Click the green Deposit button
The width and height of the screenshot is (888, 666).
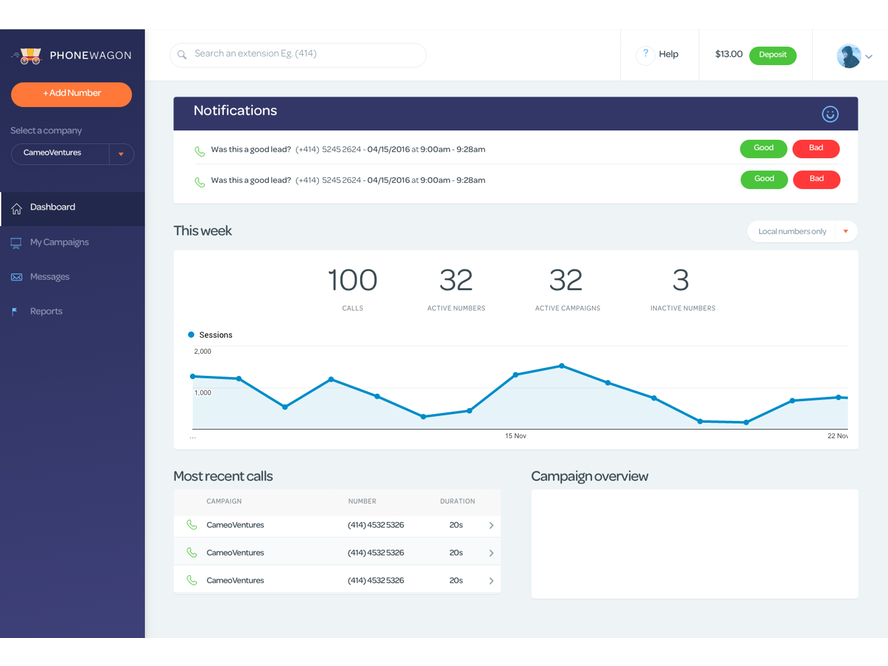[x=772, y=55]
